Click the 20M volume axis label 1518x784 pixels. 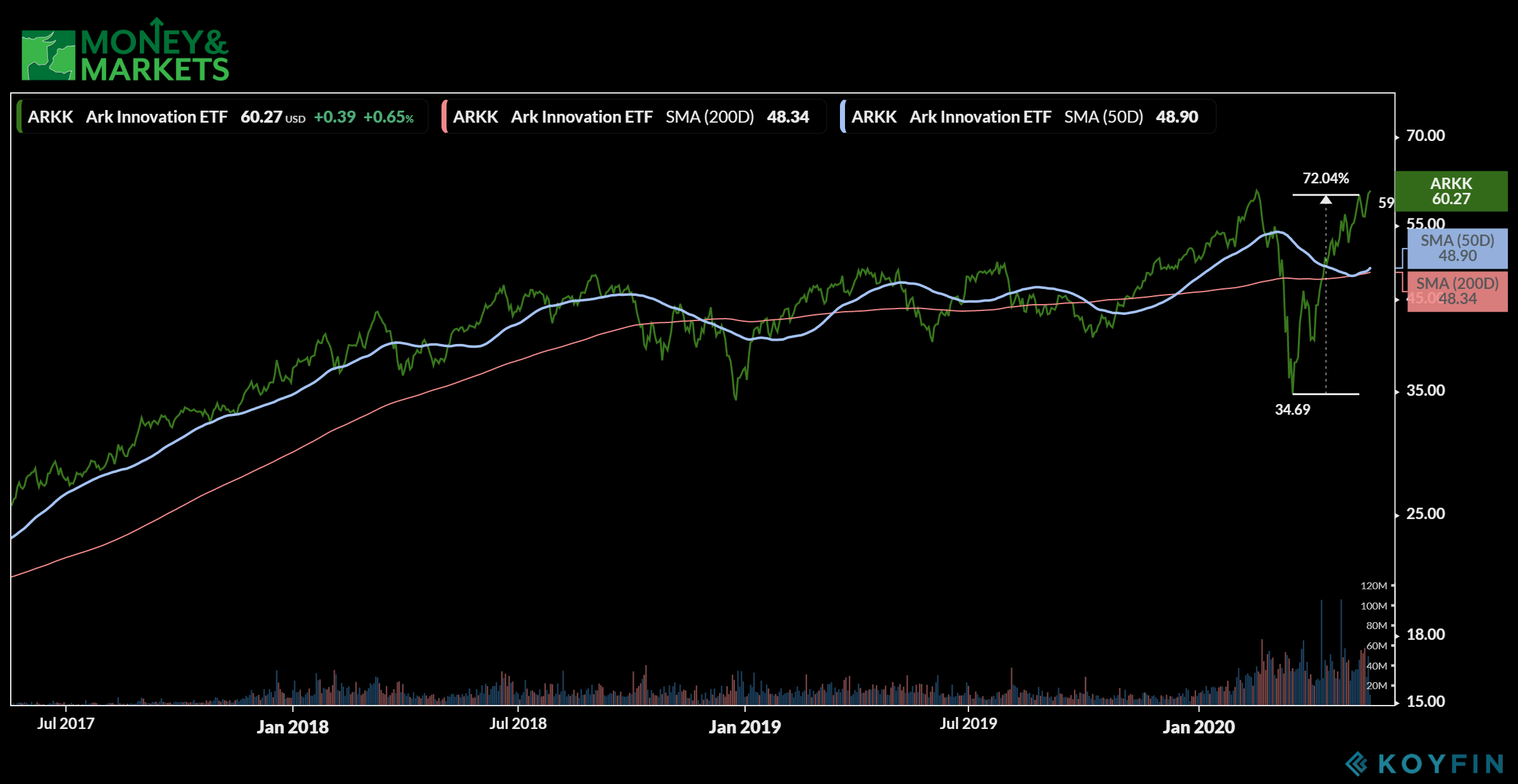tap(1376, 686)
